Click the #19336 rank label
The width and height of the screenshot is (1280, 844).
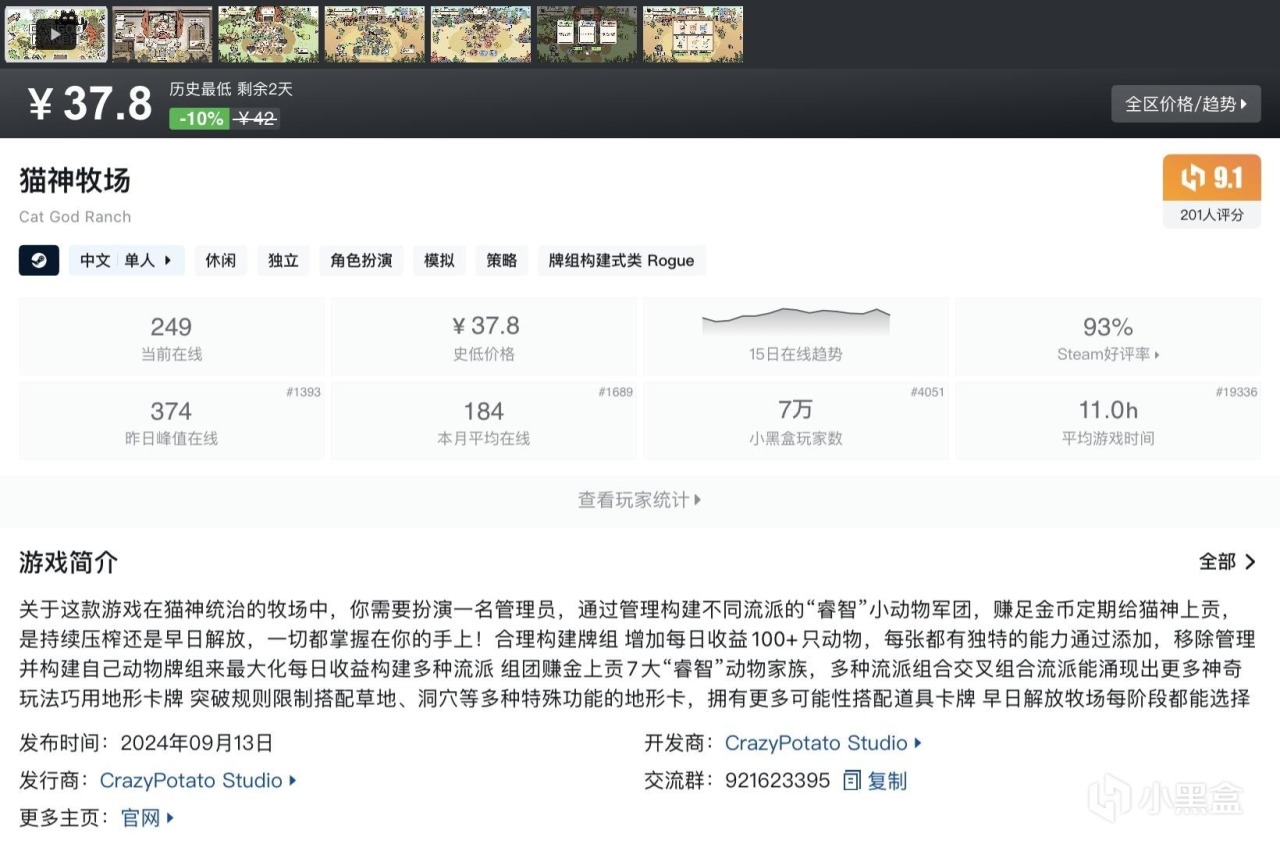click(1237, 392)
